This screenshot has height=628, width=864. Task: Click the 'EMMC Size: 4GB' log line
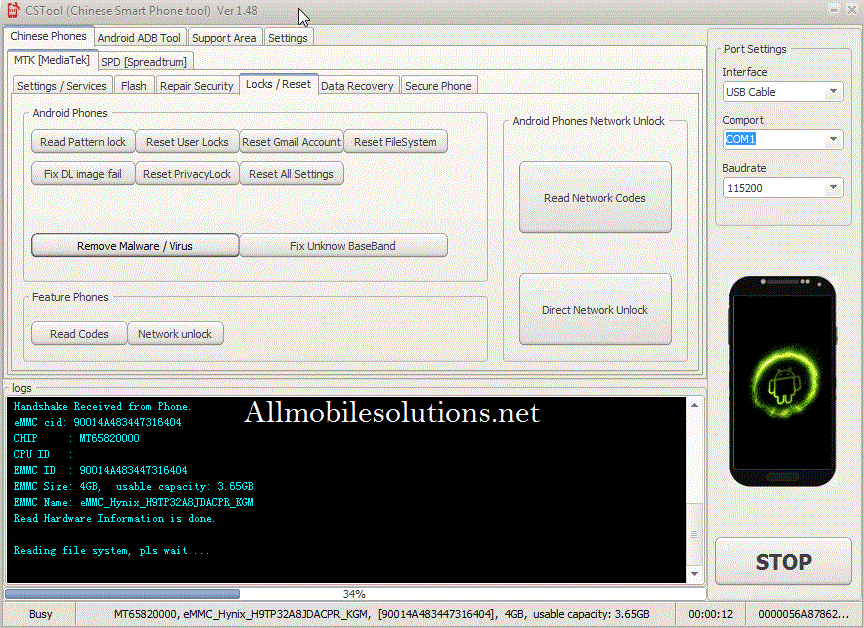(x=133, y=486)
